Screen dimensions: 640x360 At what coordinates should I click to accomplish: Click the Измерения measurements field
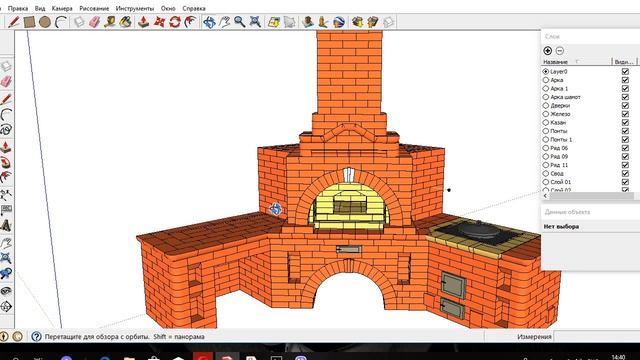[x=597, y=337]
